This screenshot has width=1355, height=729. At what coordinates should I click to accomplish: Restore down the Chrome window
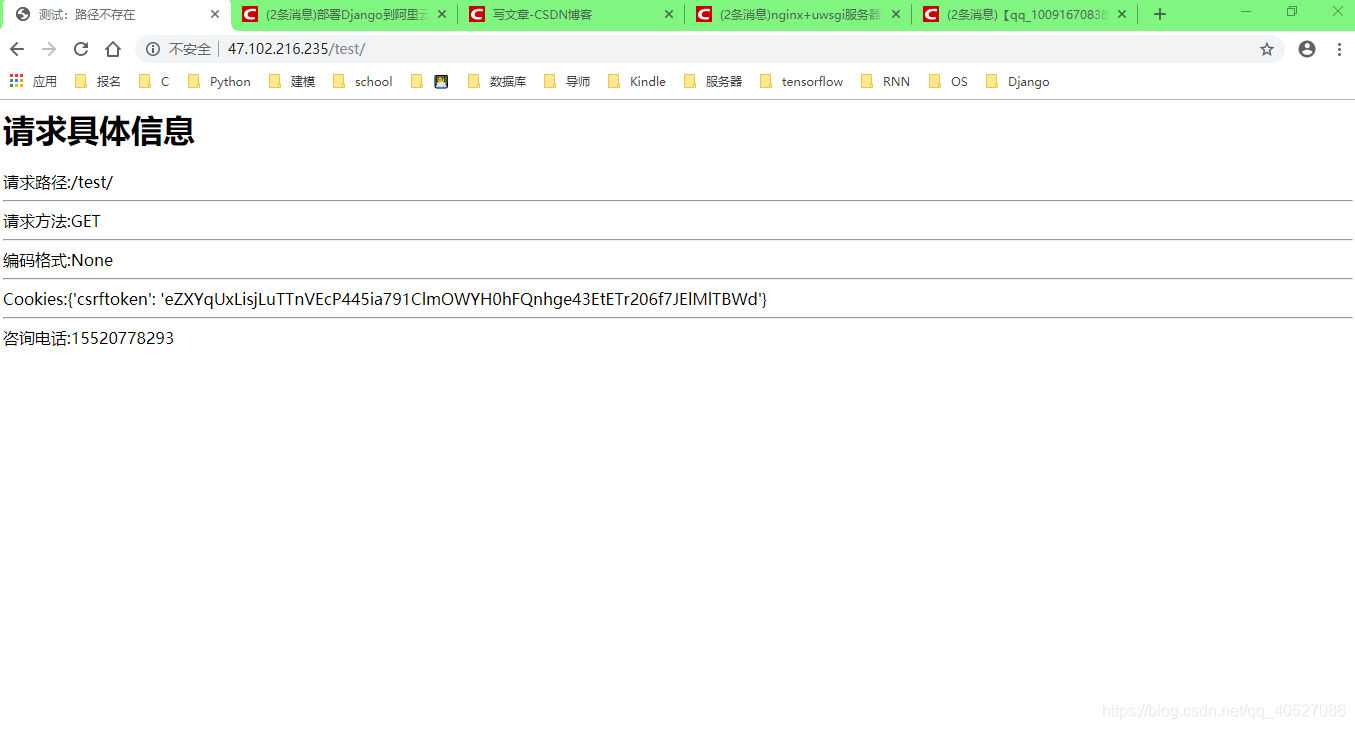[x=1292, y=11]
